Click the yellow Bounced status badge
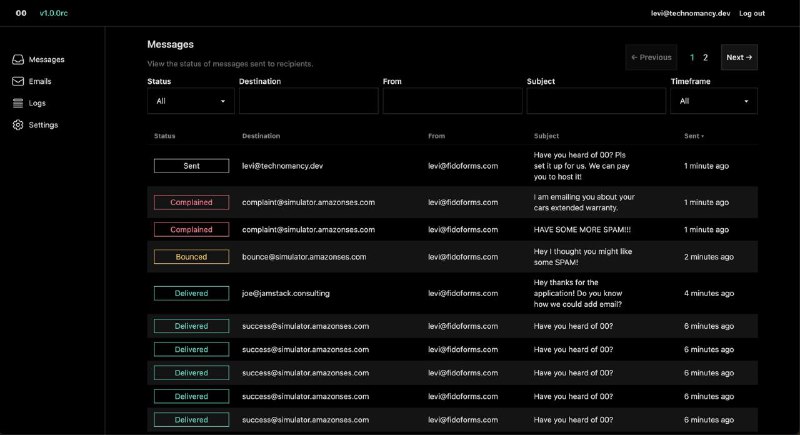800x435 pixels. coord(191,257)
